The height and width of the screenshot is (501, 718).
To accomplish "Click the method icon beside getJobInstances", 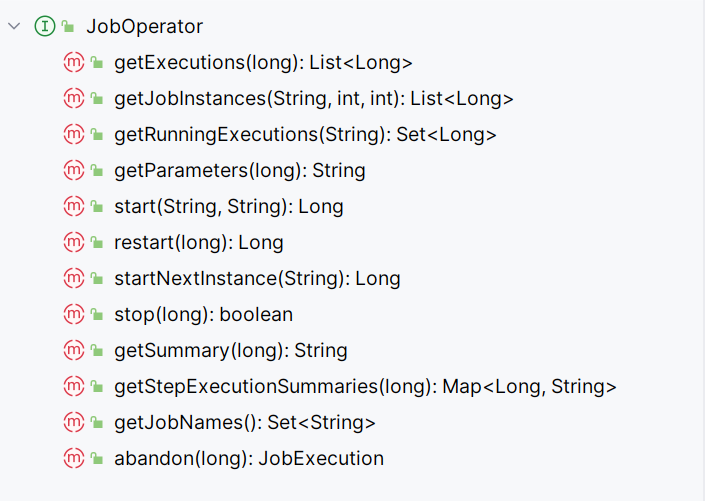I will pyautogui.click(x=74, y=98).
